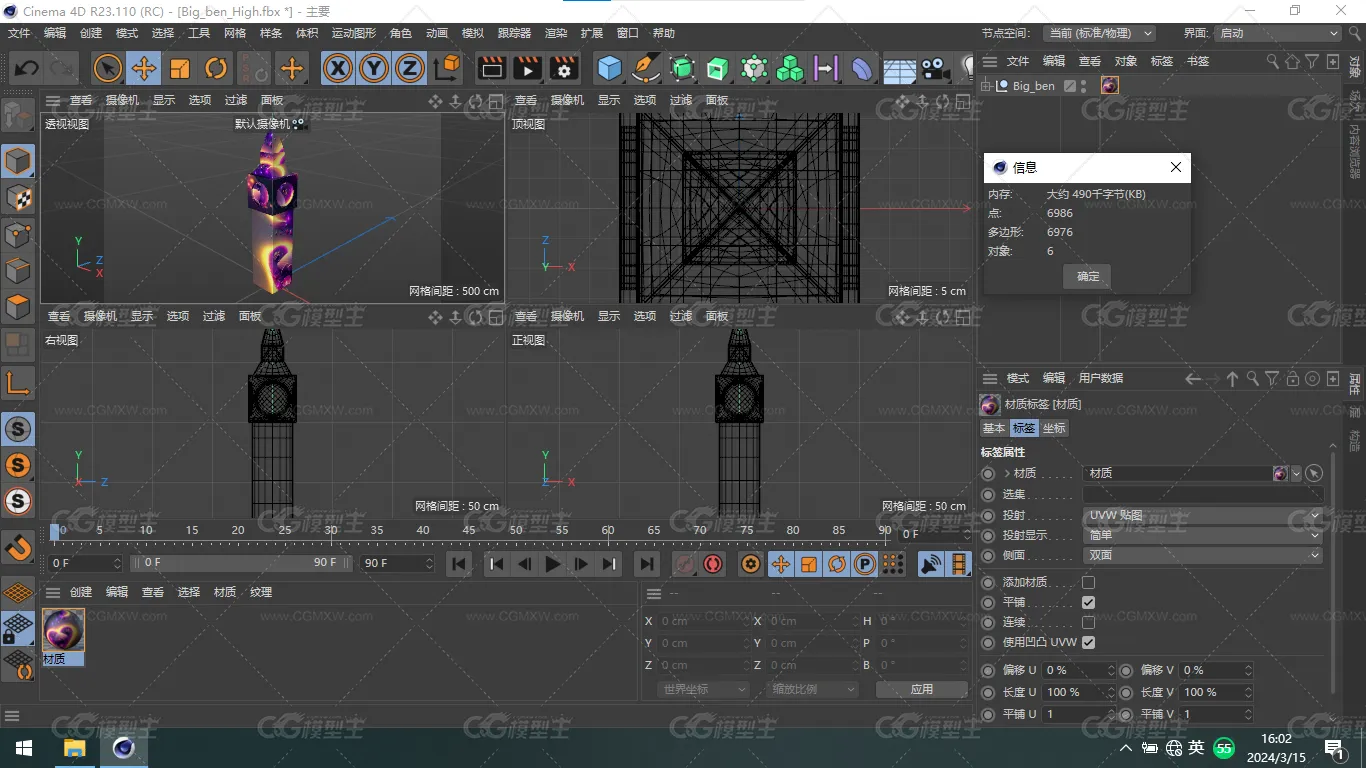Click the 英 input method indicator
This screenshot has width=1366, height=768.
(x=1197, y=748)
